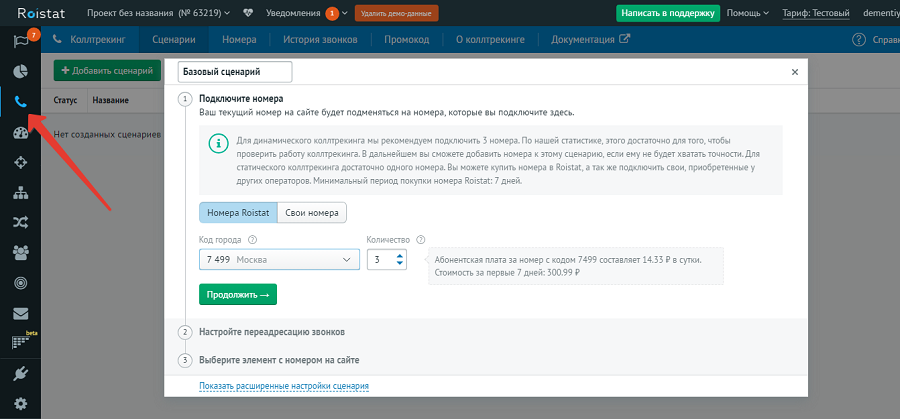Screen dimensions: 900x419
Task: Click the Продолжить button
Action: 238,294
